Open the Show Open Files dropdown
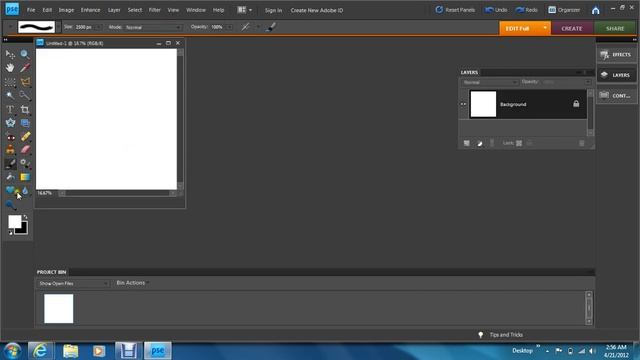Viewport: 640px width, 360px height. [x=73, y=283]
